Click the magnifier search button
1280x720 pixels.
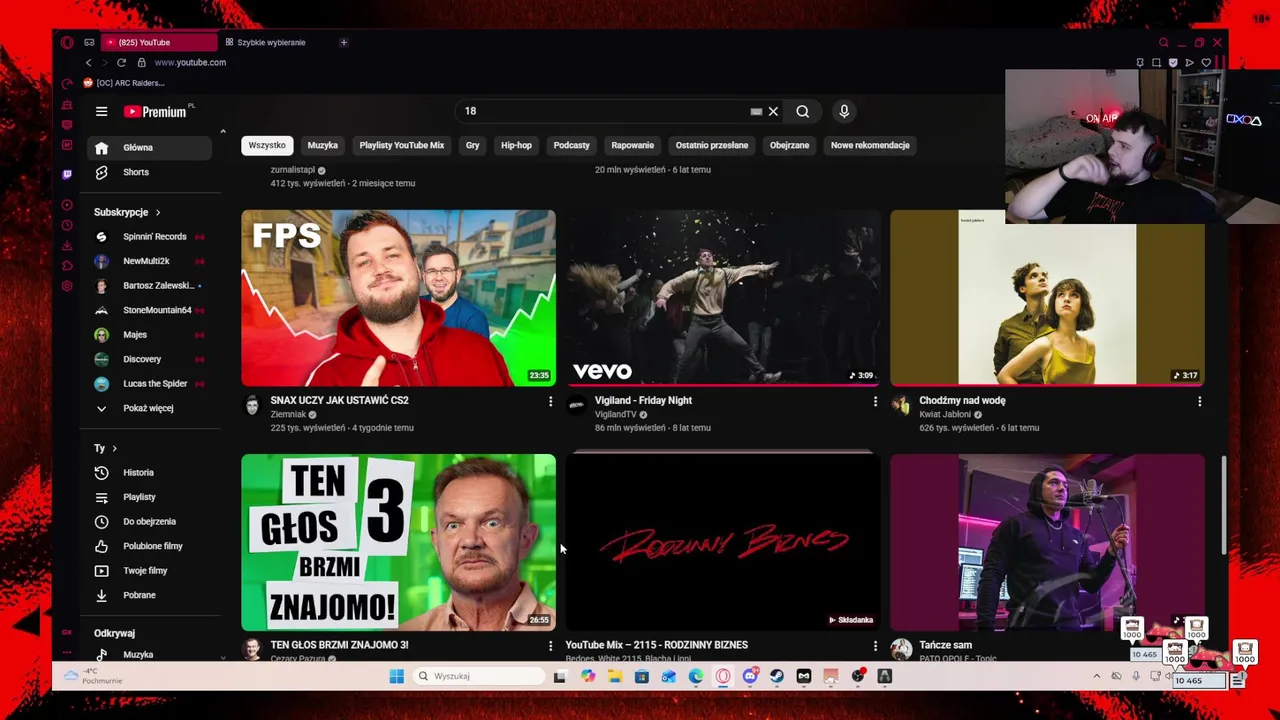click(802, 112)
